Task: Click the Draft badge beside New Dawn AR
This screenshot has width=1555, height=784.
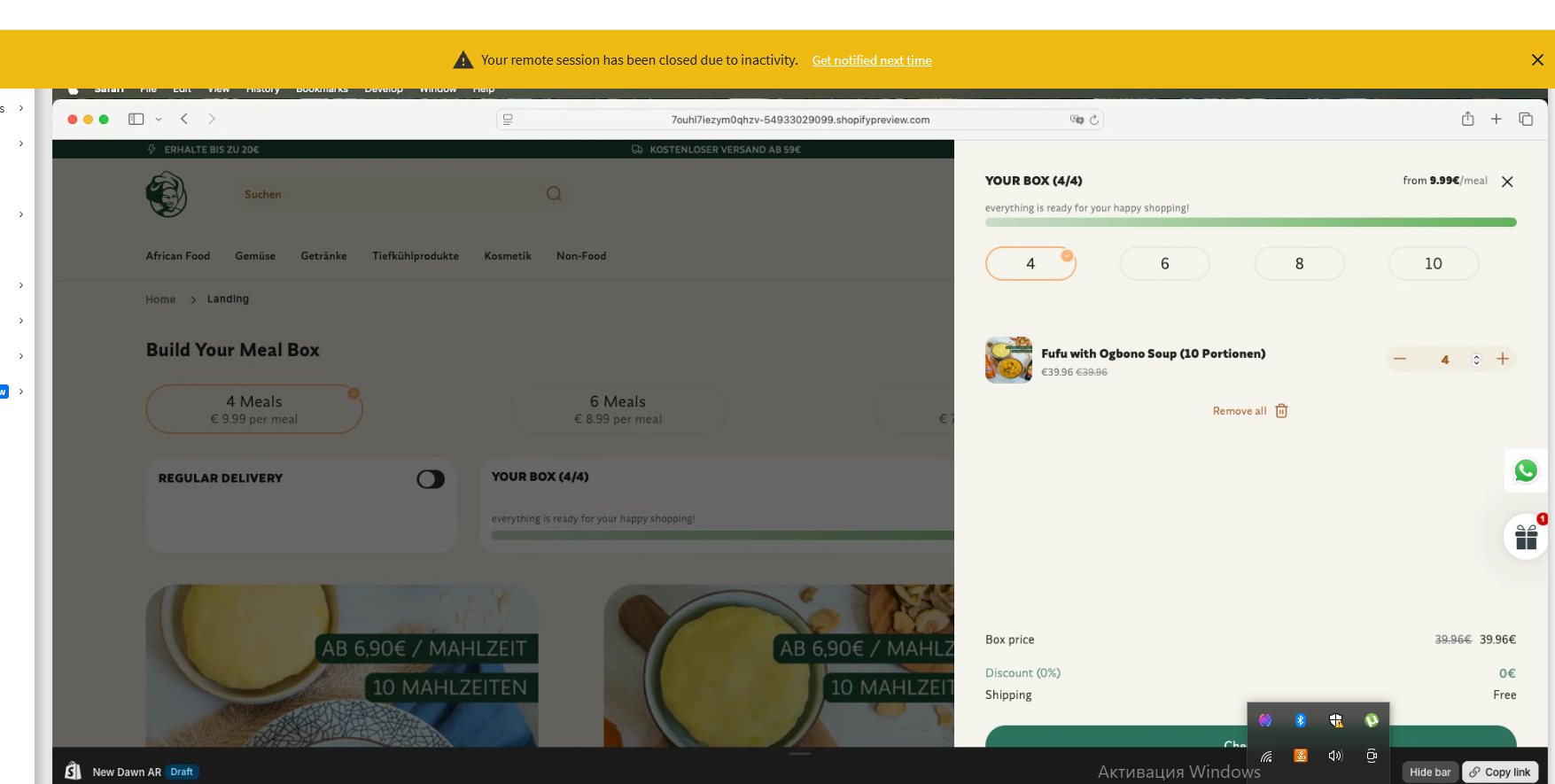Action: [182, 772]
